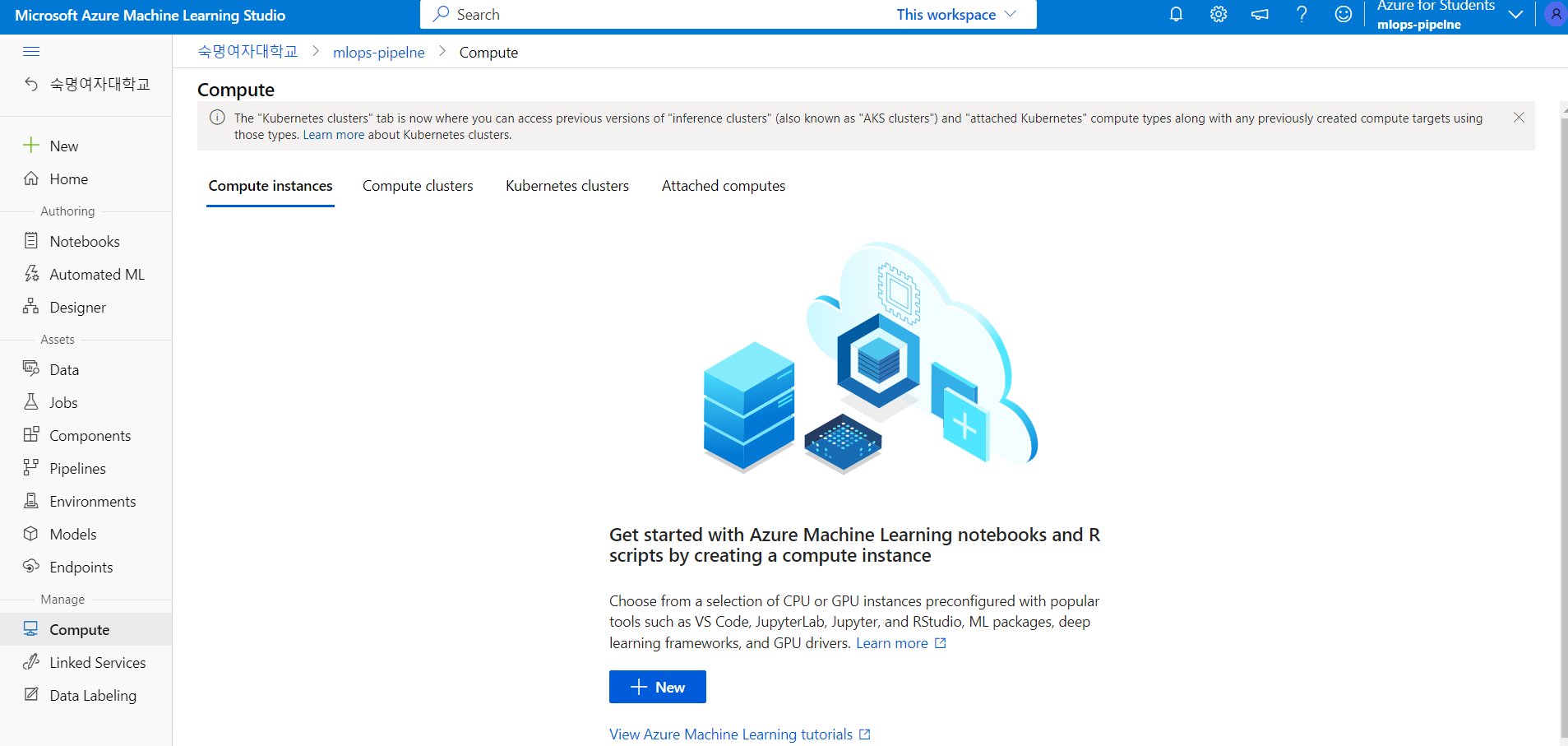Open the Designer tool
The height and width of the screenshot is (746, 1568).
click(78, 307)
